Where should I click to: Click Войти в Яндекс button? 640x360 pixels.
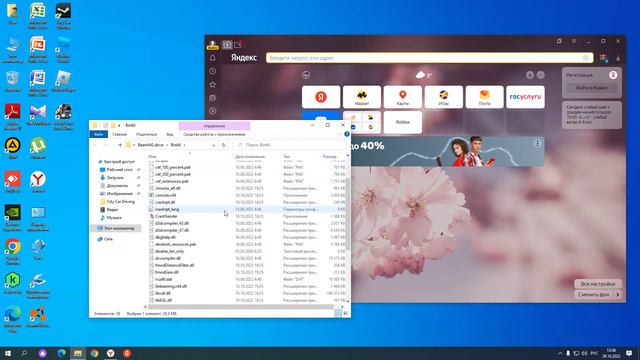click(x=591, y=88)
